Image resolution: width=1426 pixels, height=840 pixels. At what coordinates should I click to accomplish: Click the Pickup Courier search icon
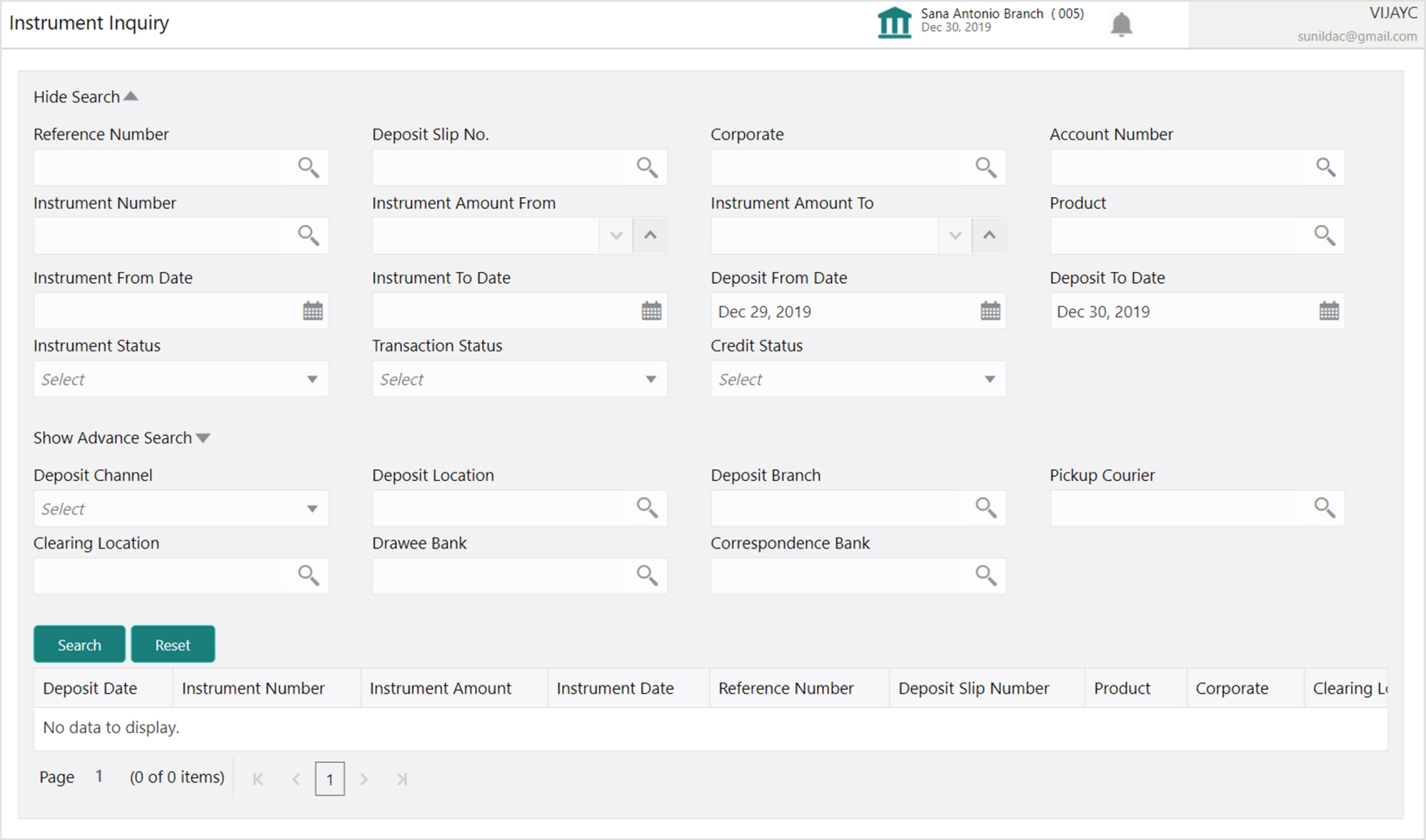(x=1325, y=508)
